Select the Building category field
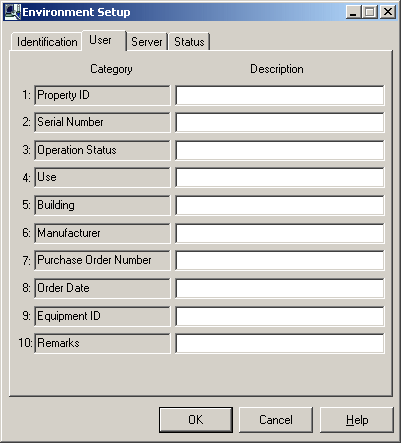The width and height of the screenshot is (401, 443). (102, 205)
